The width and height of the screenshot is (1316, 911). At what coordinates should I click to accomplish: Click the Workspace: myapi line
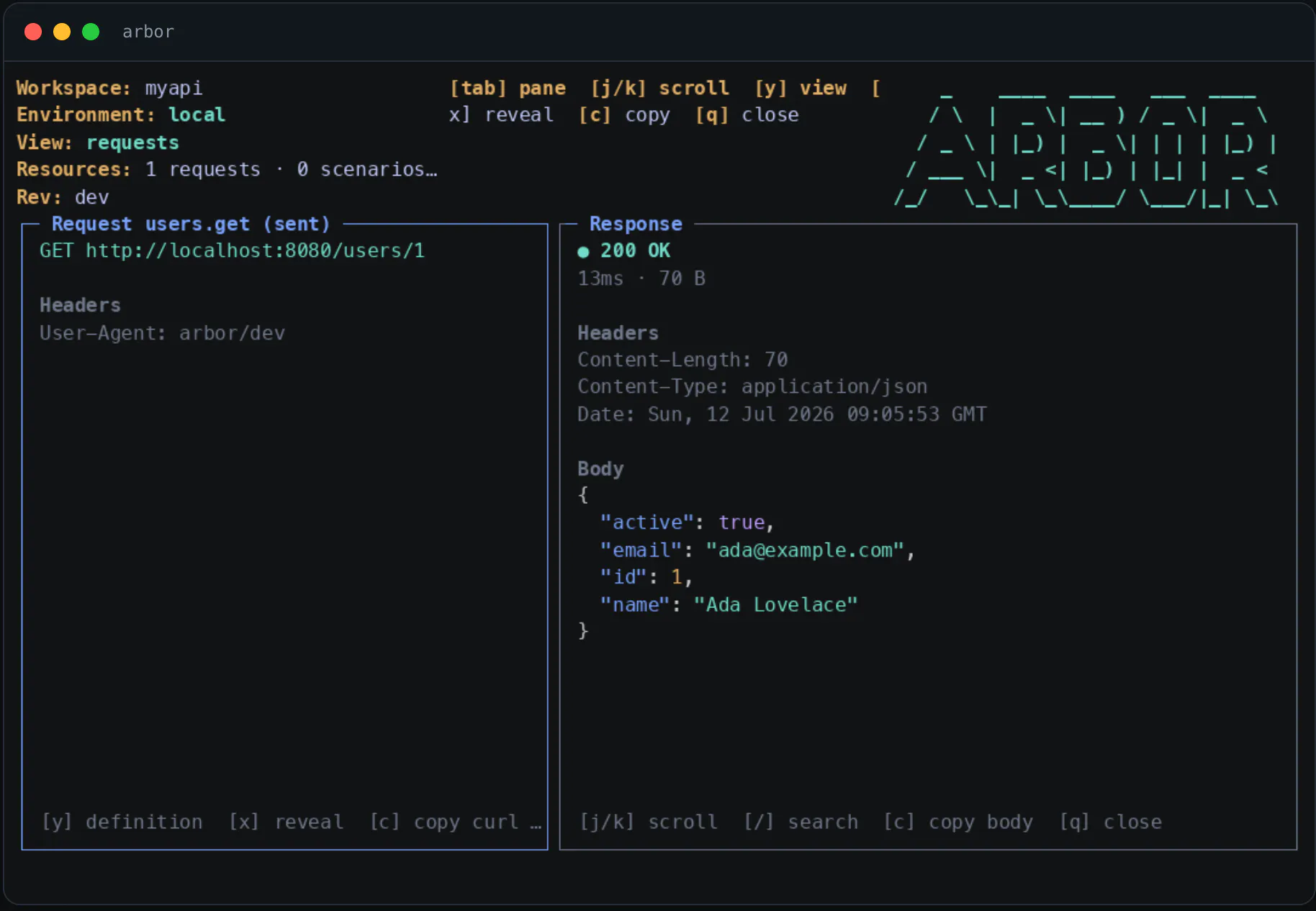click(x=109, y=88)
